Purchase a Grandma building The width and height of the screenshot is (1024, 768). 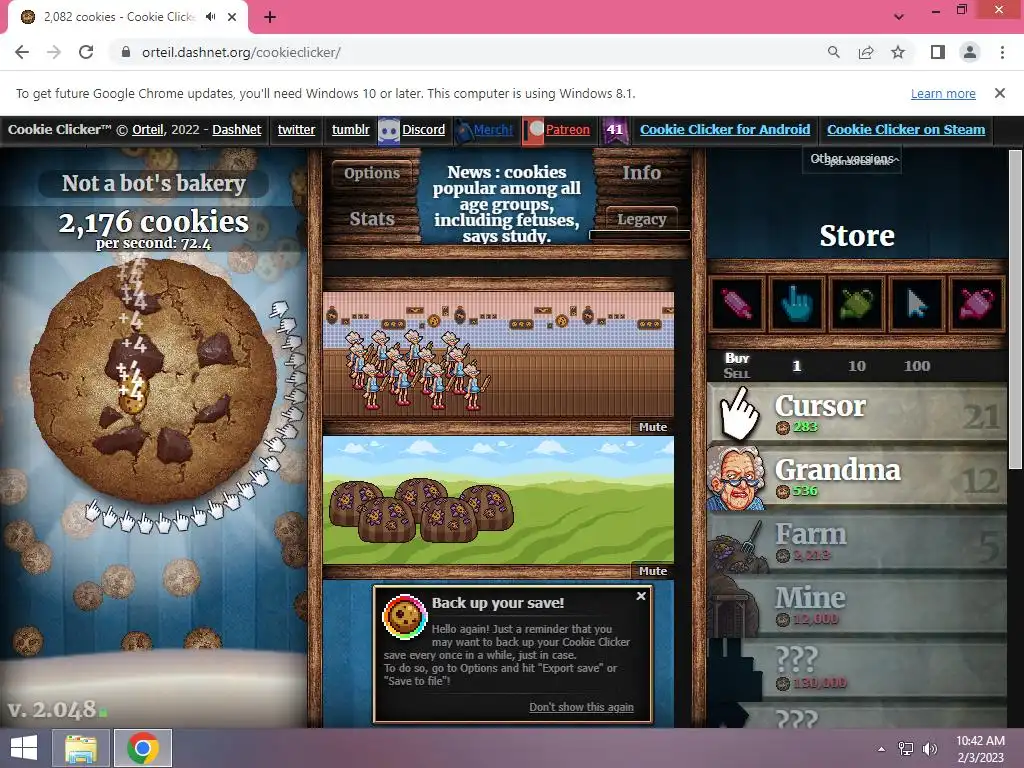click(857, 478)
